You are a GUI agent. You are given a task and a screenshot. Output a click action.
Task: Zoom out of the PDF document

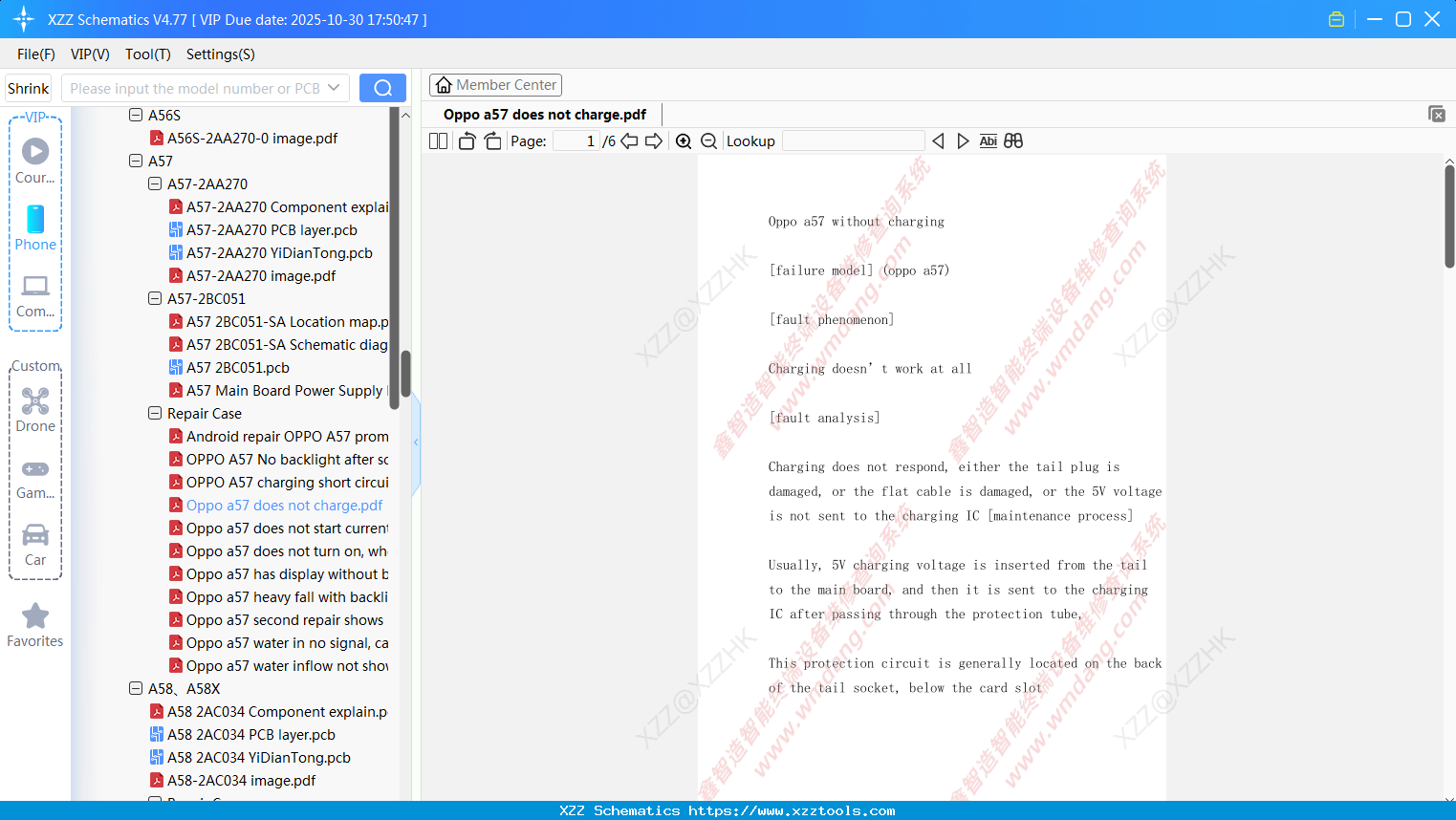[709, 141]
